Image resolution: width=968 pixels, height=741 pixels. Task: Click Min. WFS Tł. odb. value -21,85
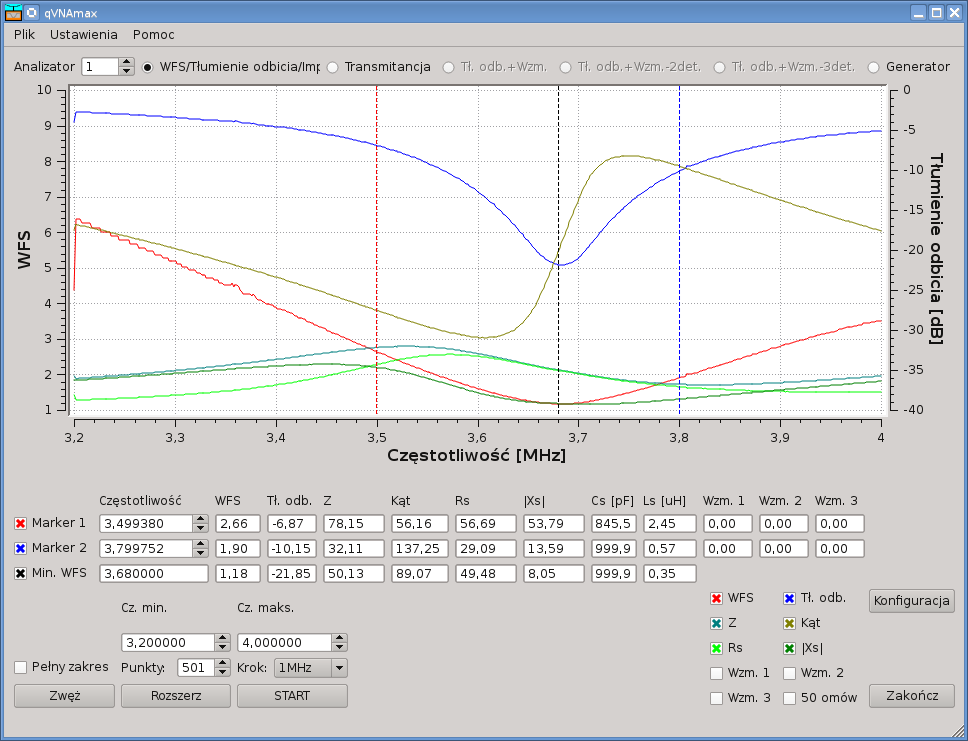point(291,574)
